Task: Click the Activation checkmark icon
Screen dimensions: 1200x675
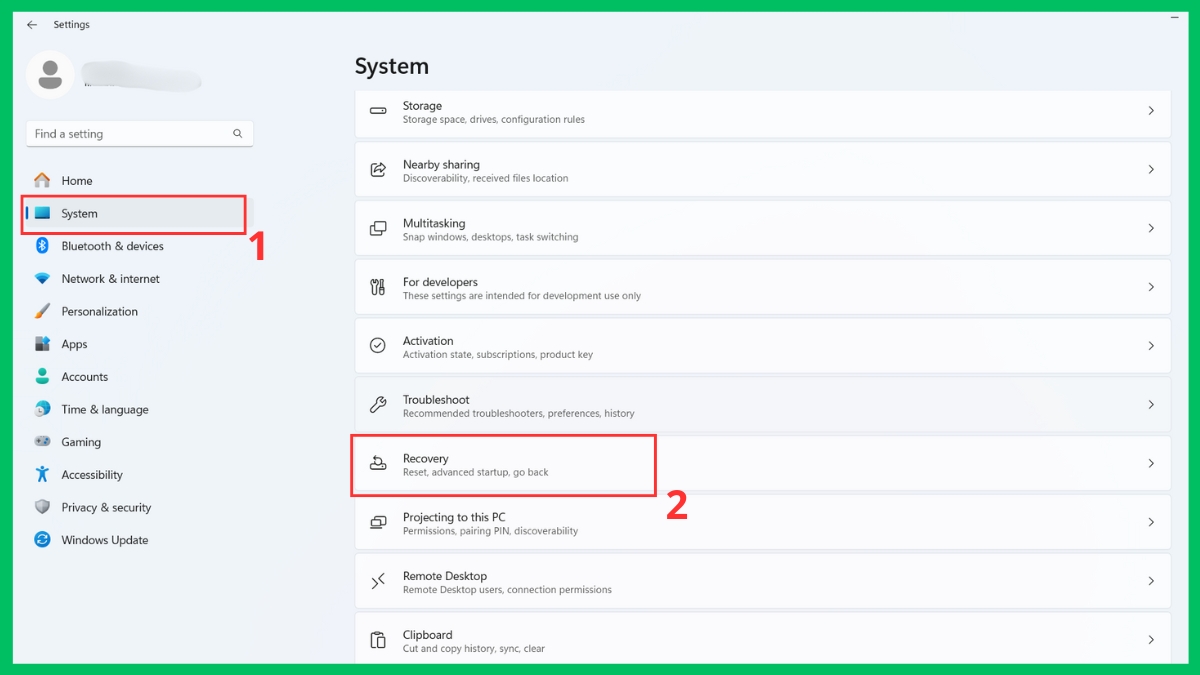Action: coord(378,346)
